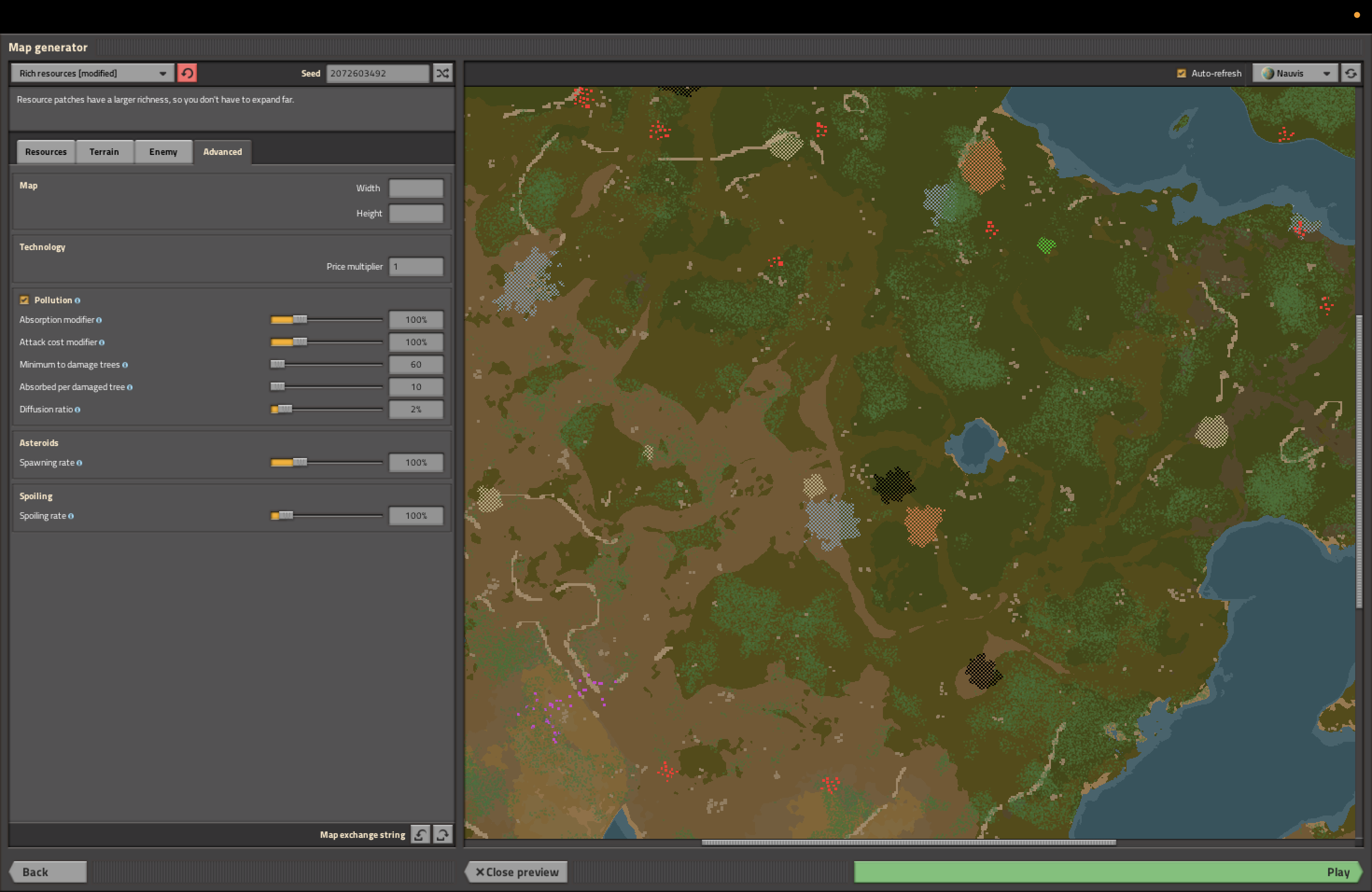Open the Rich resources preset dropdown

[x=92, y=73]
